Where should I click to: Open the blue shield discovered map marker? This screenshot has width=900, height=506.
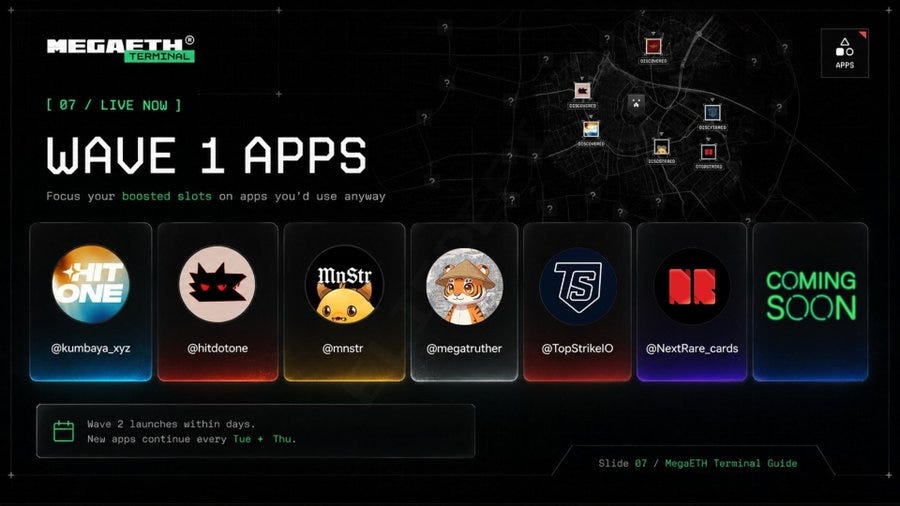coord(712,112)
